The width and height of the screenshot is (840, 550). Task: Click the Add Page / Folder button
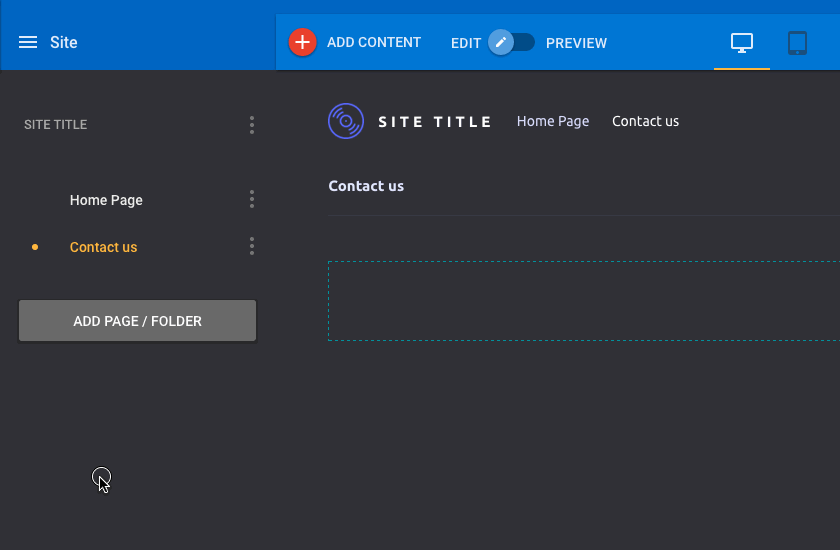(x=138, y=321)
